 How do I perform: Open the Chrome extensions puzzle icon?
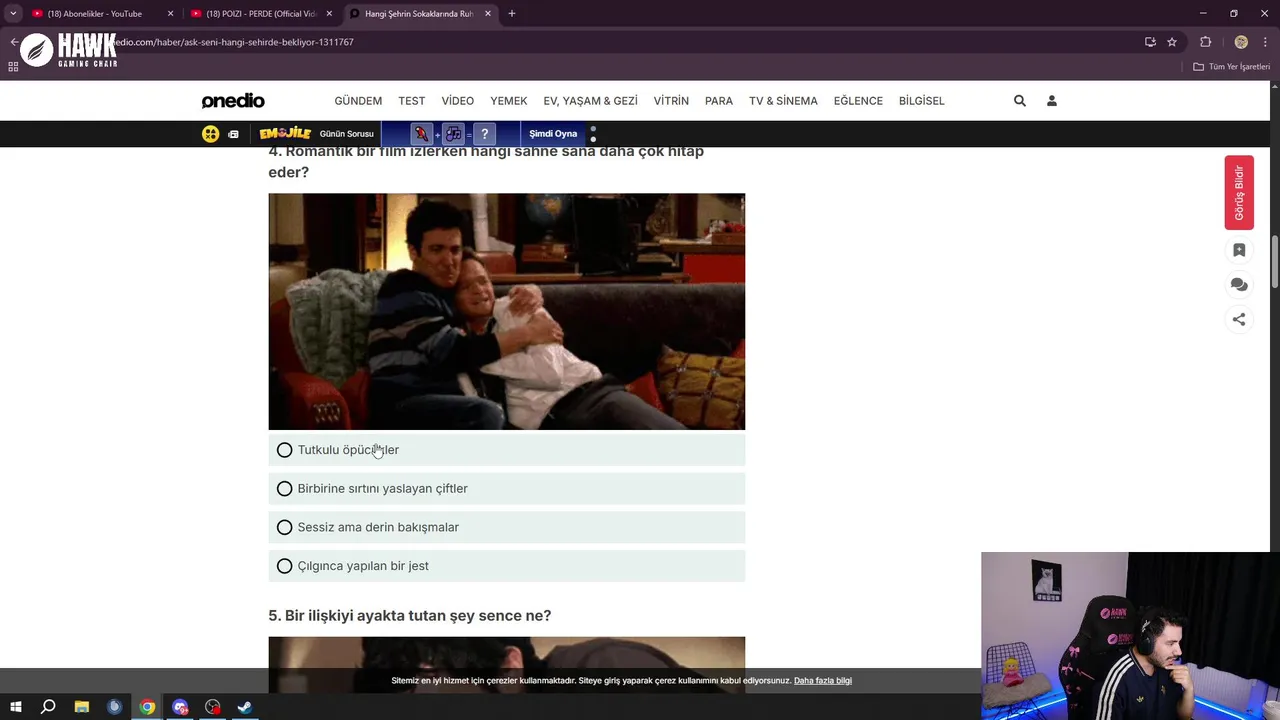pyautogui.click(x=1205, y=42)
